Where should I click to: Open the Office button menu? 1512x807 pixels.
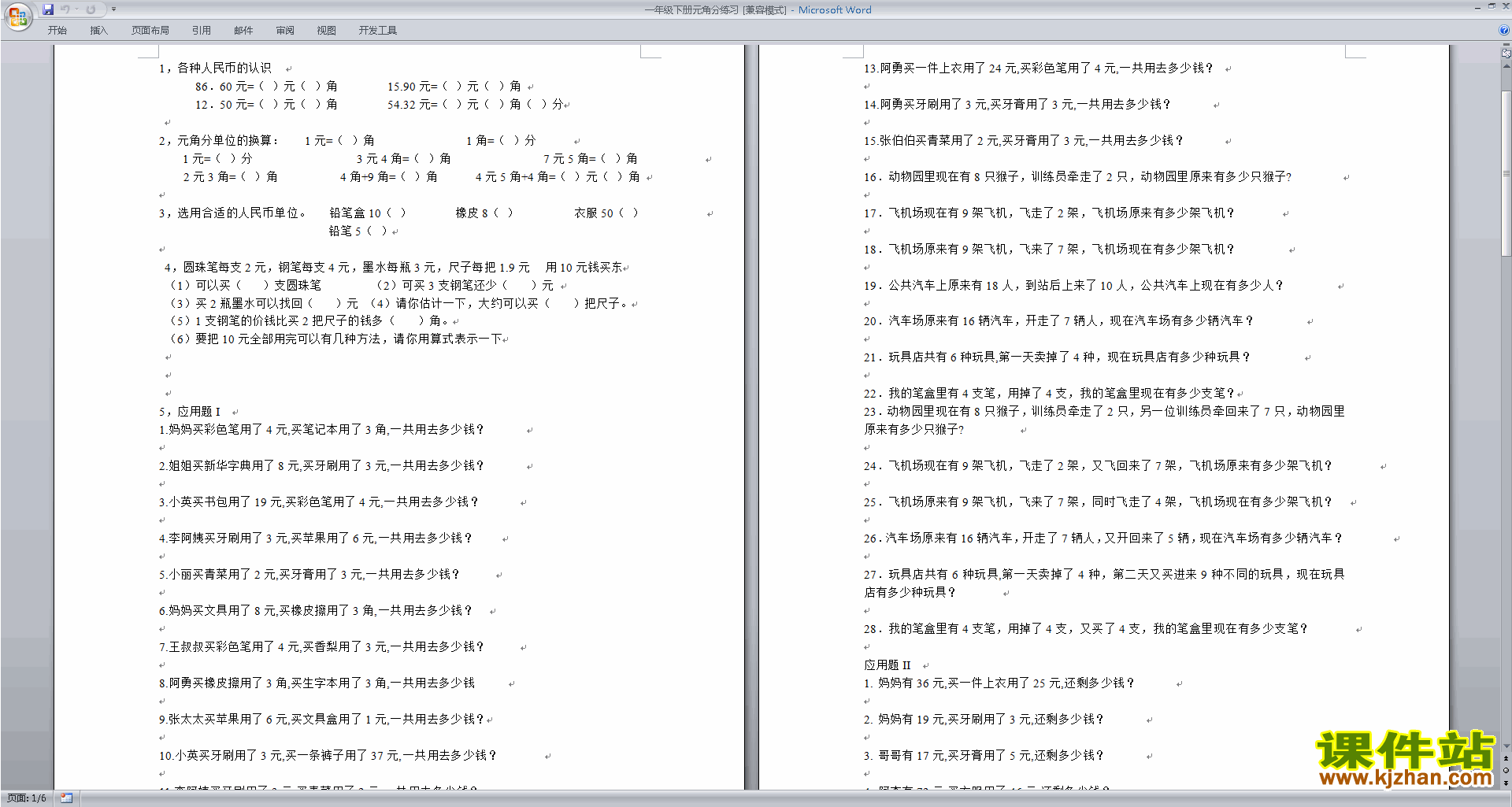[17, 16]
